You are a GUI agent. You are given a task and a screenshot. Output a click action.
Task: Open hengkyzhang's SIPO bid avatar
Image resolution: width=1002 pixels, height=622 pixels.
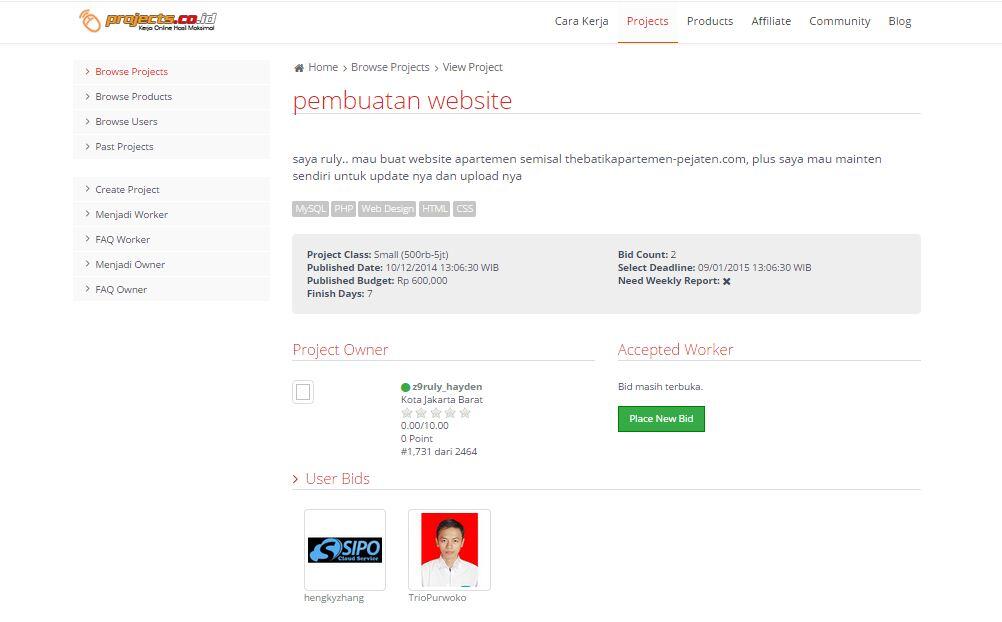(345, 550)
